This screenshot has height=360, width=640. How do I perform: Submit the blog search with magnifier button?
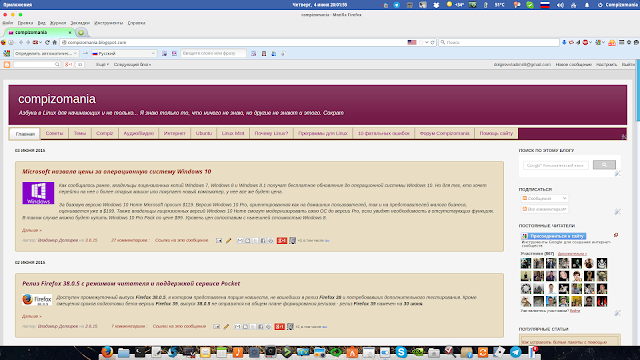click(x=604, y=164)
